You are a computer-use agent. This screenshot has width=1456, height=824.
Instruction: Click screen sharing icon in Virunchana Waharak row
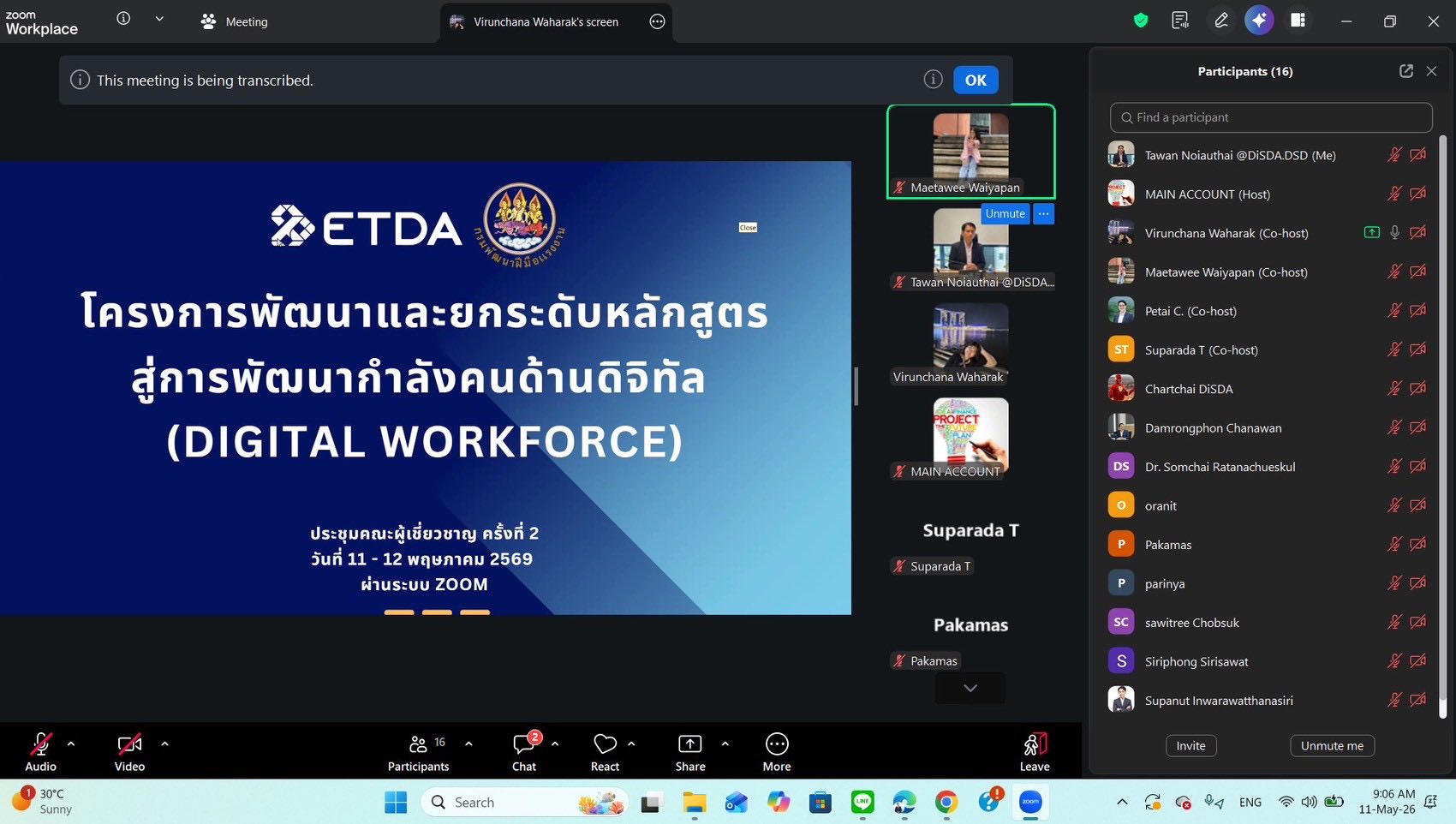click(1371, 233)
